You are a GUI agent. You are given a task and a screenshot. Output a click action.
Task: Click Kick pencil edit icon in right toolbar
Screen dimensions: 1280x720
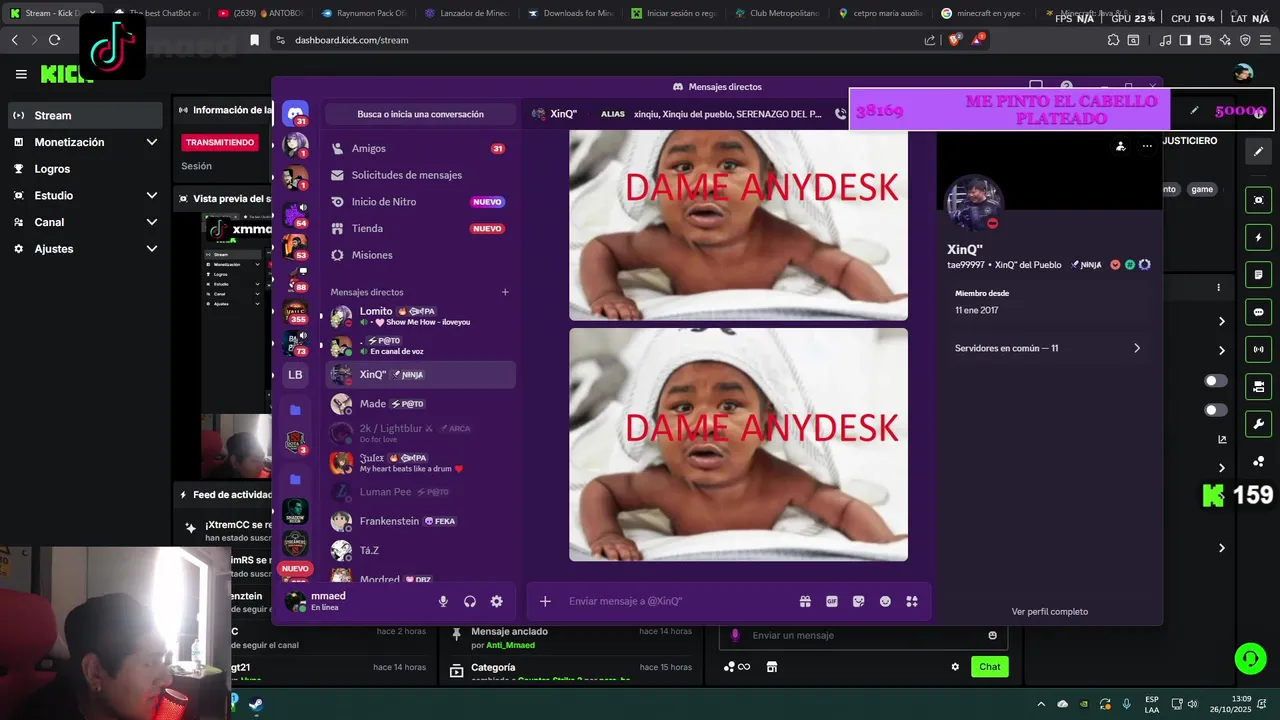(x=1259, y=151)
